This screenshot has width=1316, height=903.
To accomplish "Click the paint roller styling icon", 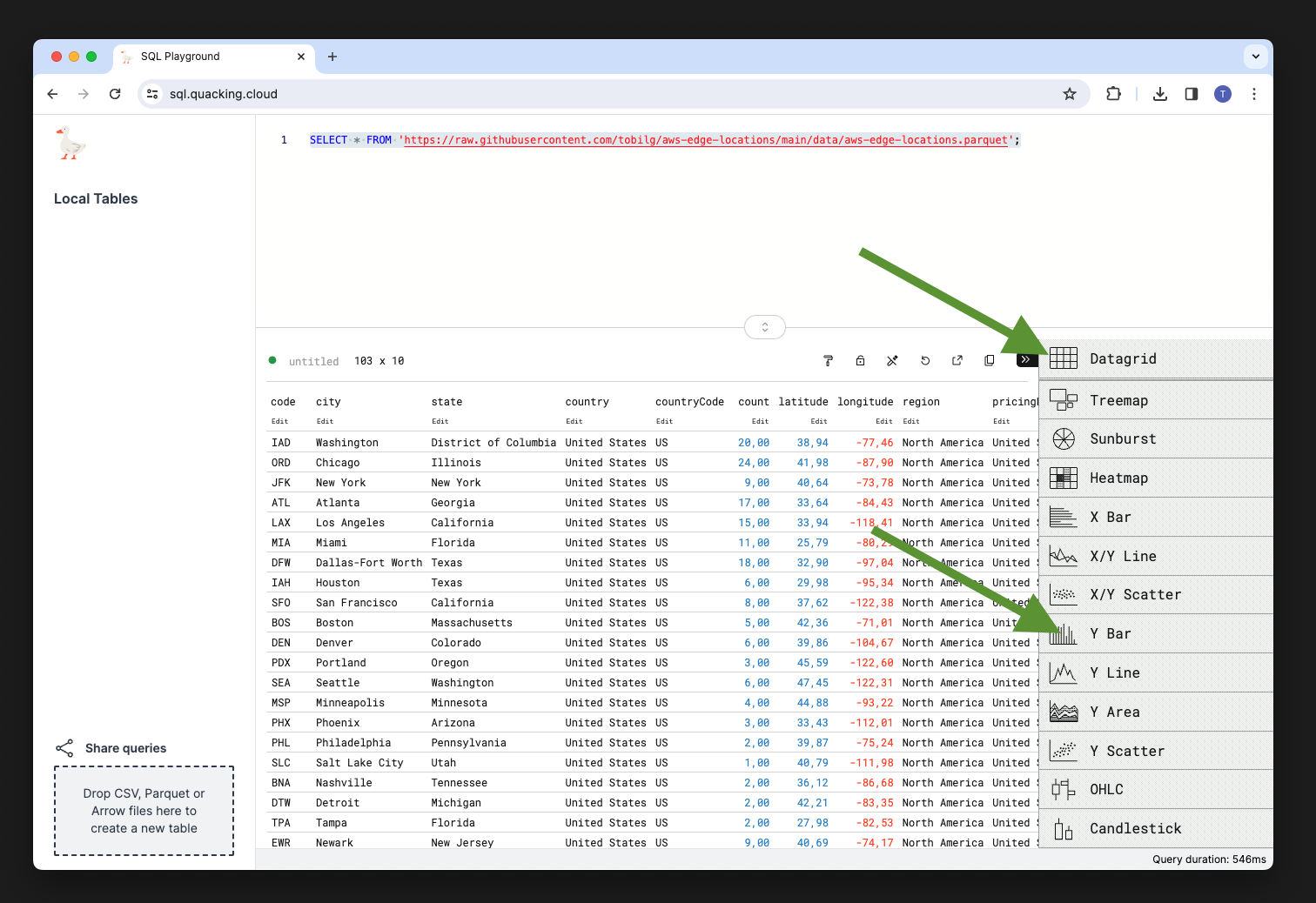I will point(828,360).
